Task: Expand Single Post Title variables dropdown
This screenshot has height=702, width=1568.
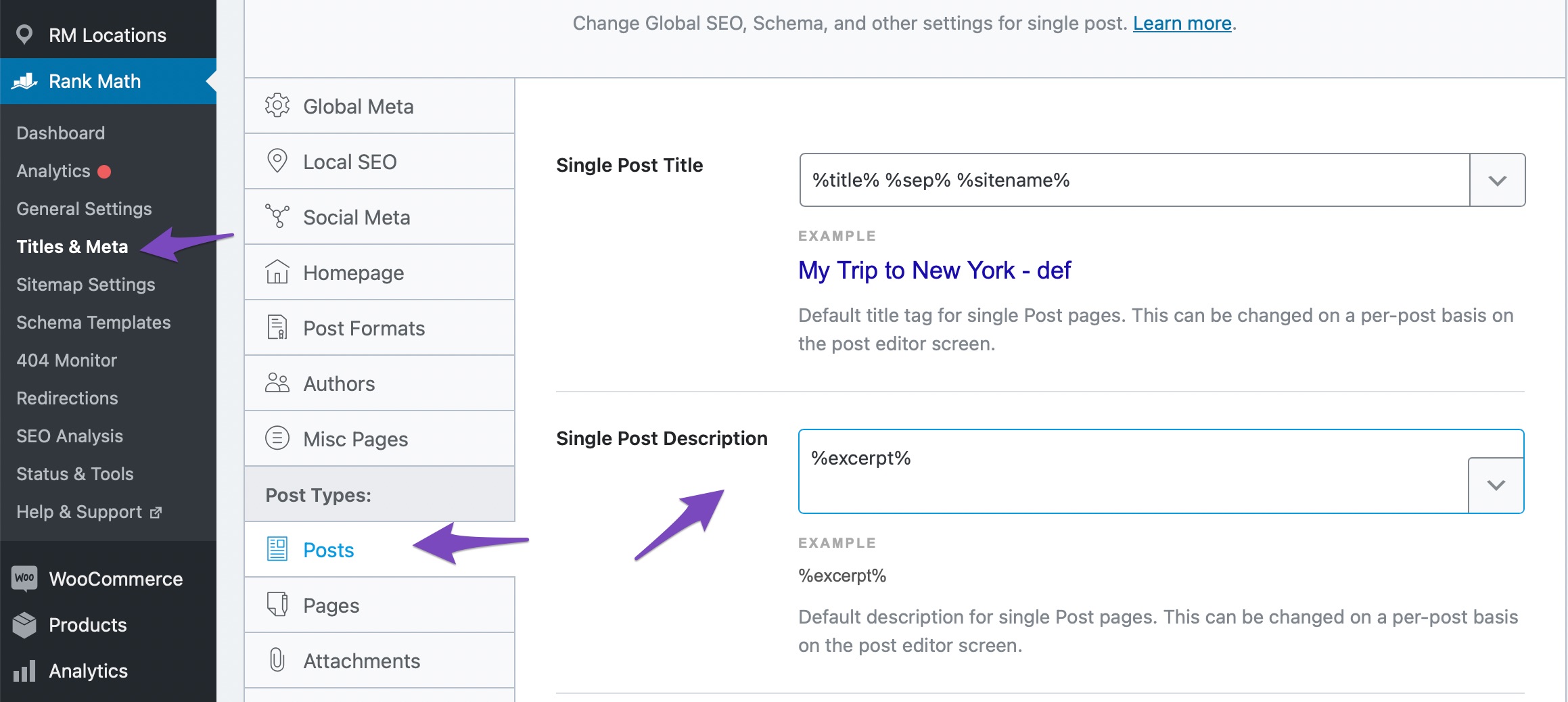Action: 1497,181
